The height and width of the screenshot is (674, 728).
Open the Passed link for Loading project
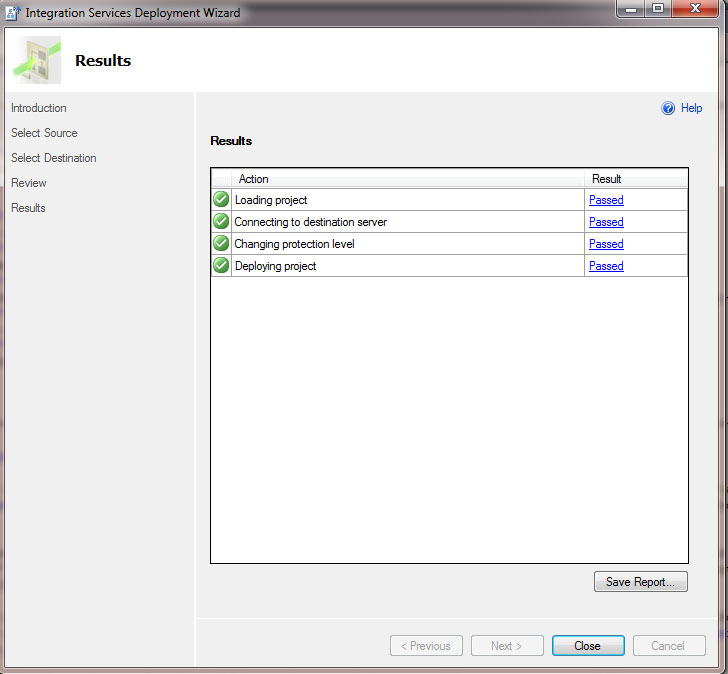click(606, 200)
